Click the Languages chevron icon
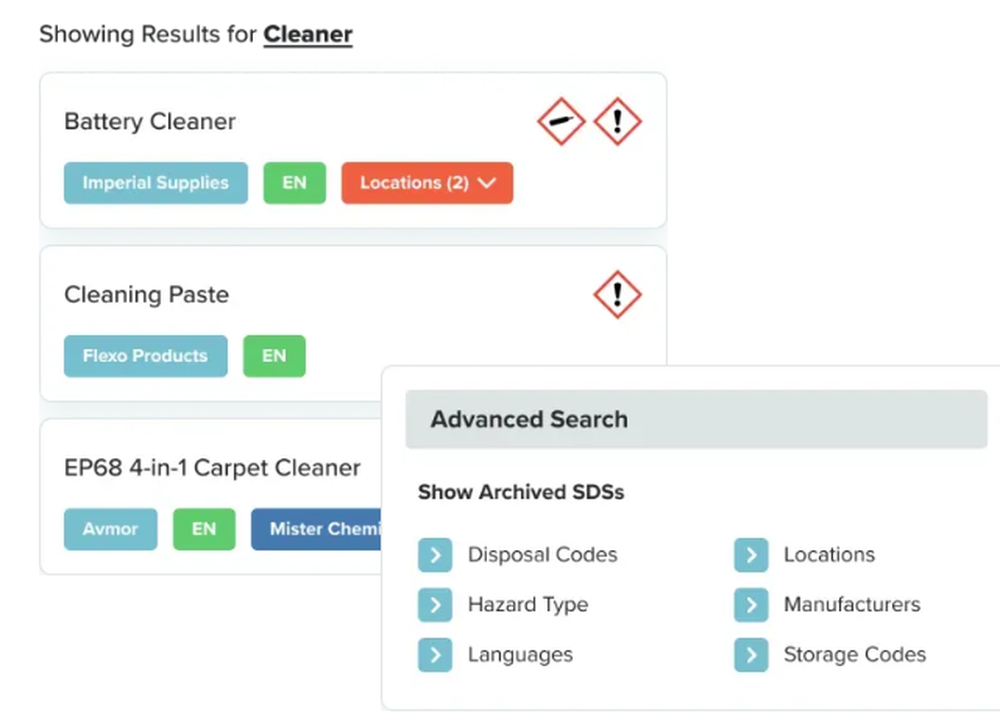Image resolution: width=1000 pixels, height=714 pixels. click(x=435, y=654)
